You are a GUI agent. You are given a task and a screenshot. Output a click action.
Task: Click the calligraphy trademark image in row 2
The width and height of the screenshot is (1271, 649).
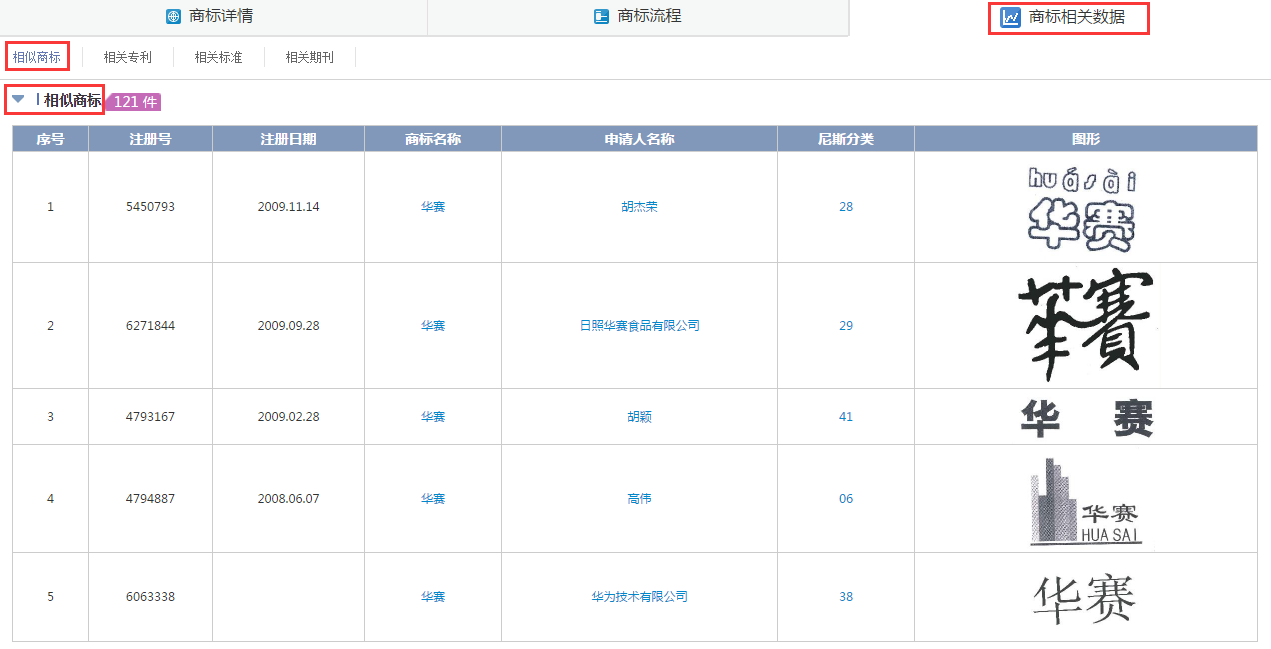1085,326
